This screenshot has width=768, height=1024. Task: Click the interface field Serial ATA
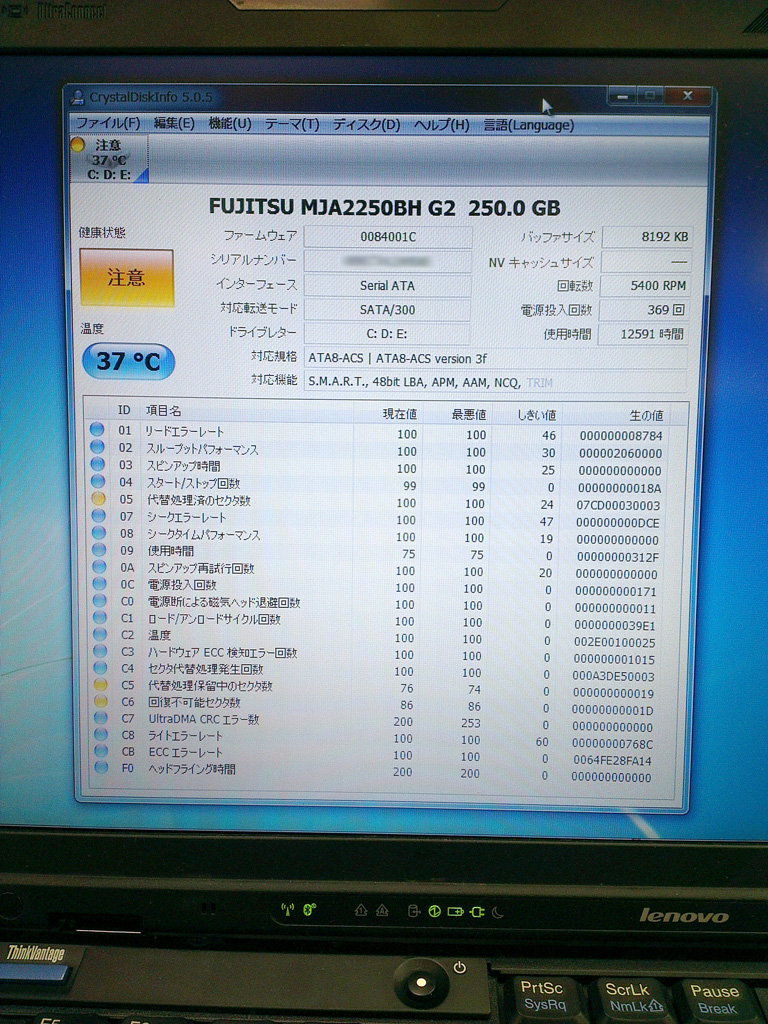tap(387, 285)
